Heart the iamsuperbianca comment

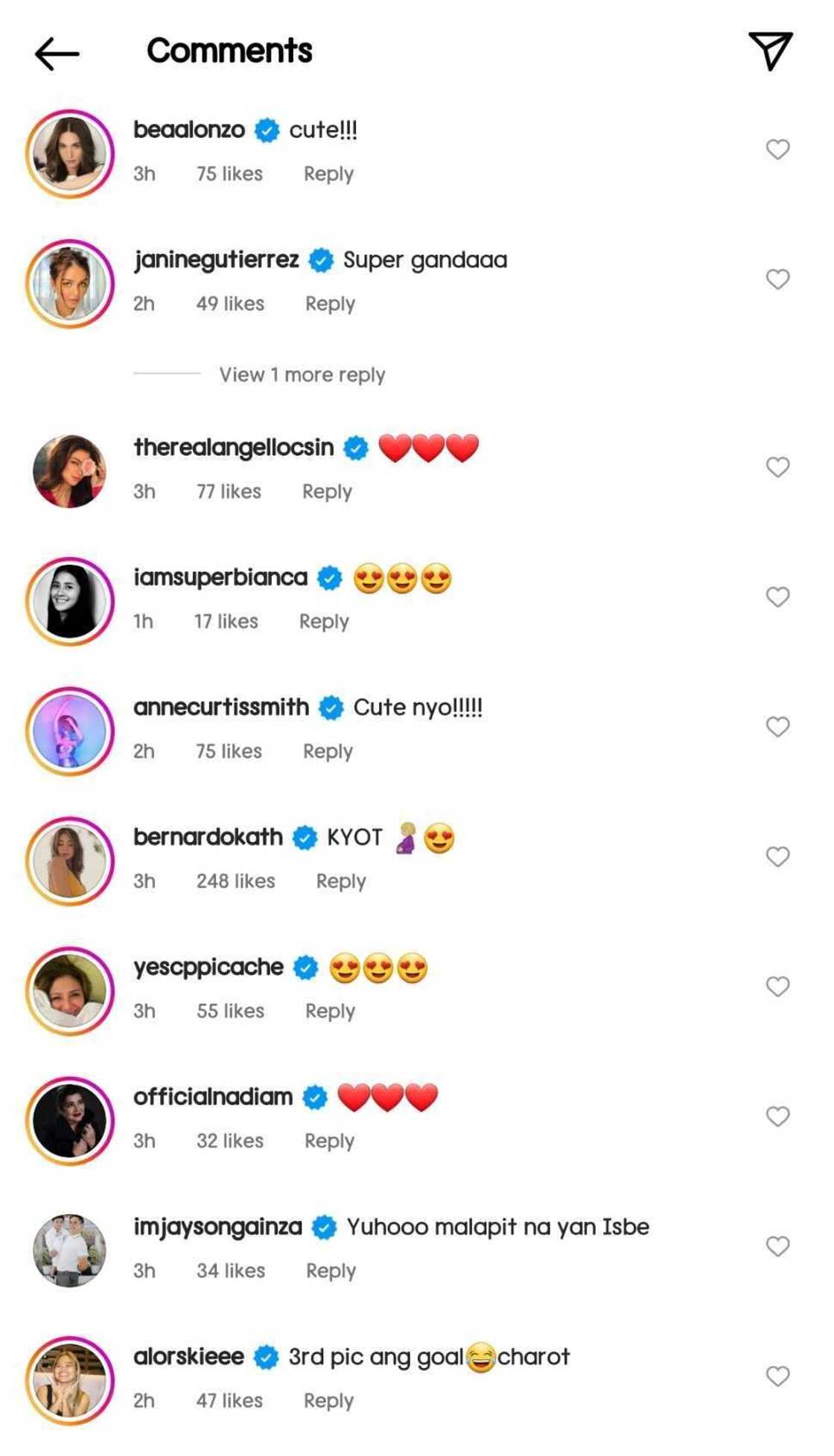pyautogui.click(x=777, y=597)
